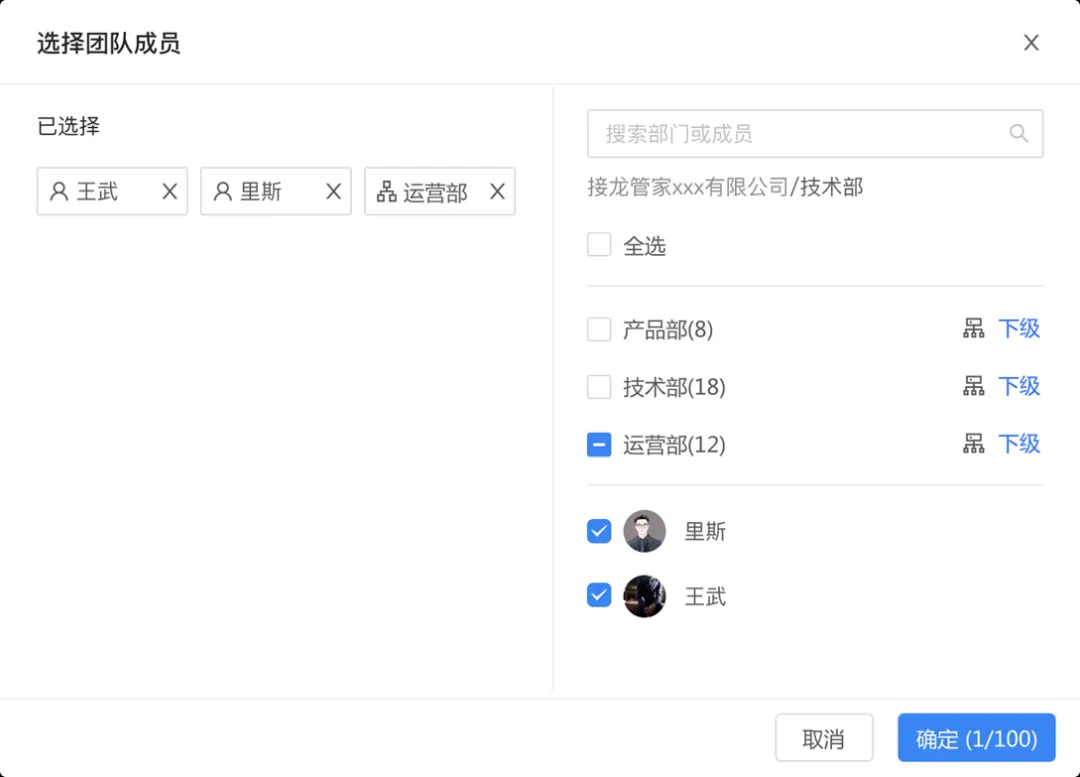Click 里斯's avatar photo

click(x=645, y=531)
